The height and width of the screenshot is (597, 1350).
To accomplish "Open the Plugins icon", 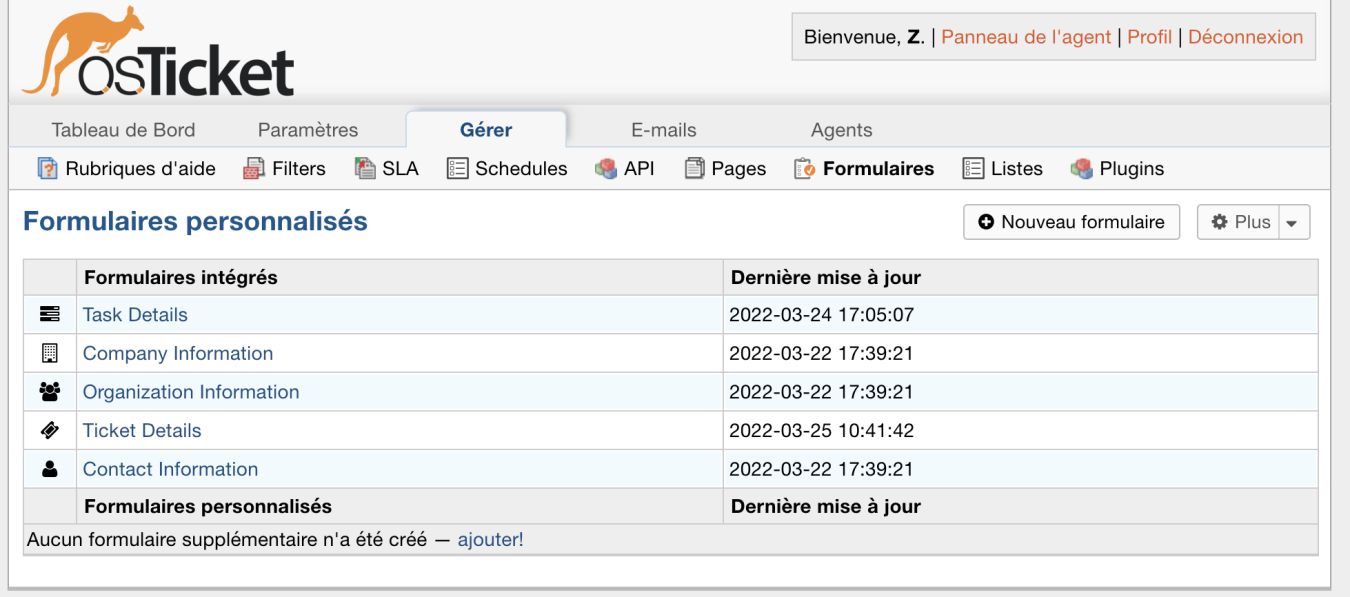I will pyautogui.click(x=1081, y=169).
